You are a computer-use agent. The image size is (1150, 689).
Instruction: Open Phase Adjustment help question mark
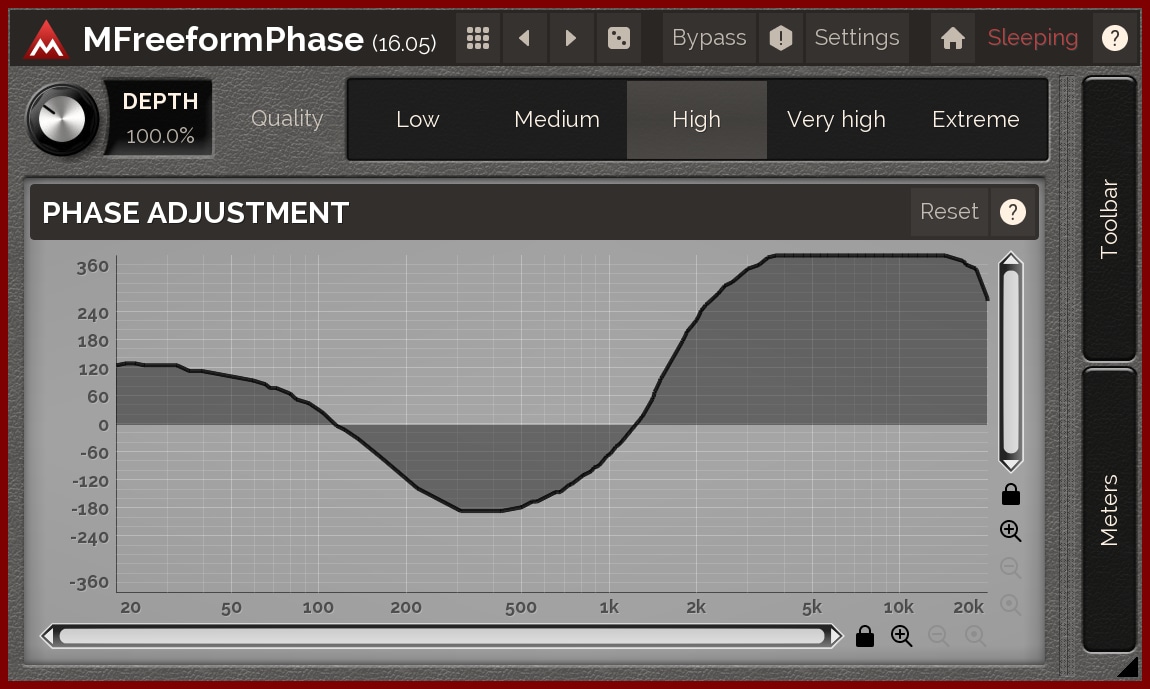coord(1013,212)
